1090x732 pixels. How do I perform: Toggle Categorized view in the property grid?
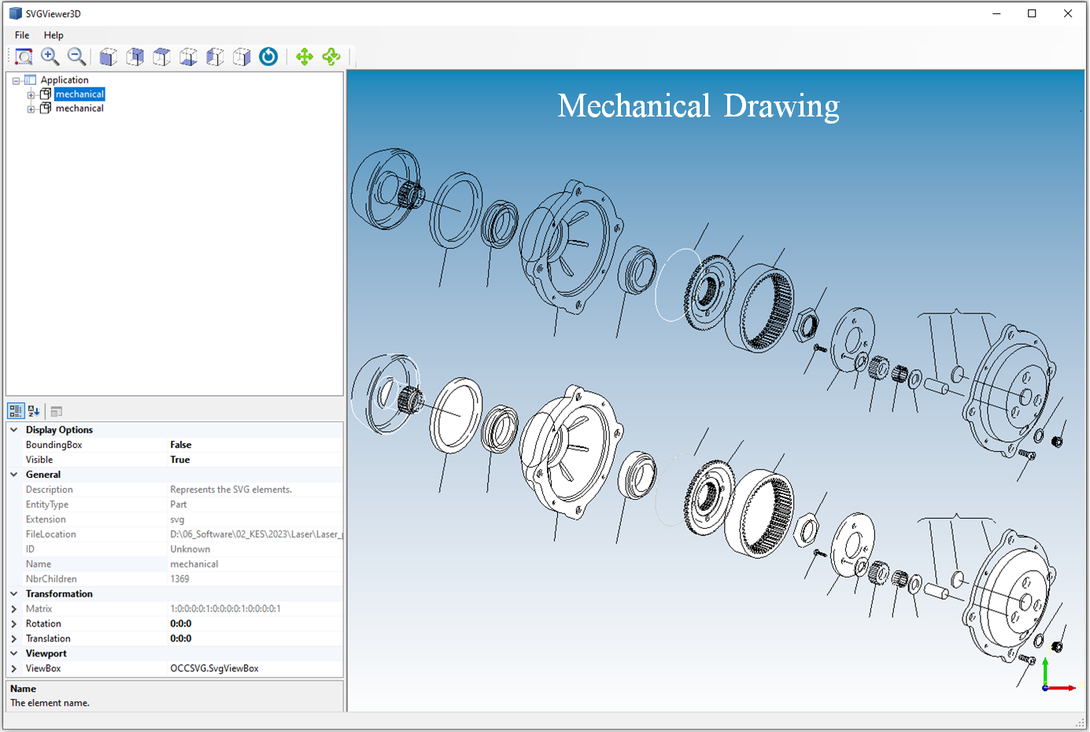pos(16,411)
